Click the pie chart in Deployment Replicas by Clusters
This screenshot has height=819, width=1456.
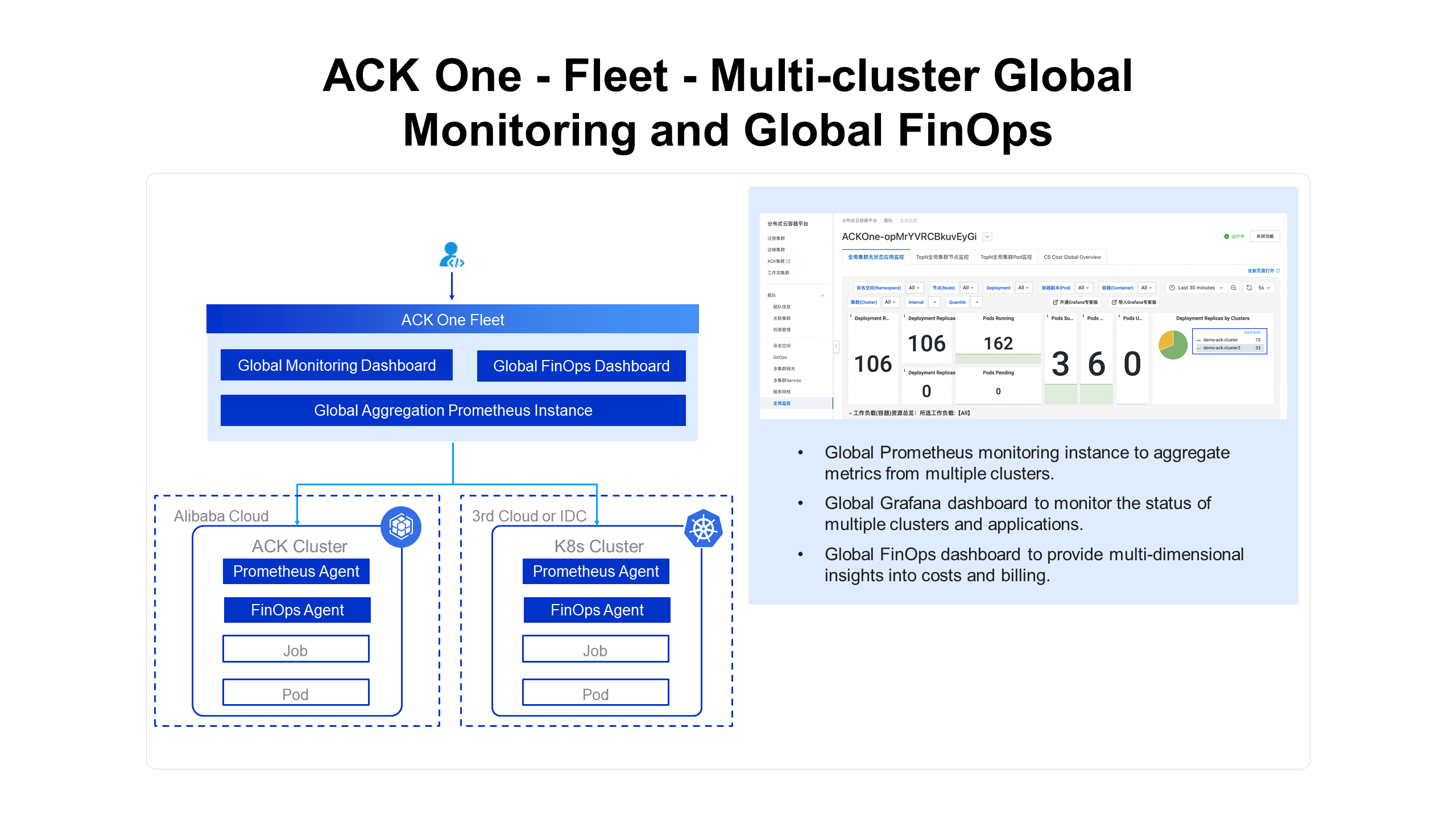[1173, 345]
